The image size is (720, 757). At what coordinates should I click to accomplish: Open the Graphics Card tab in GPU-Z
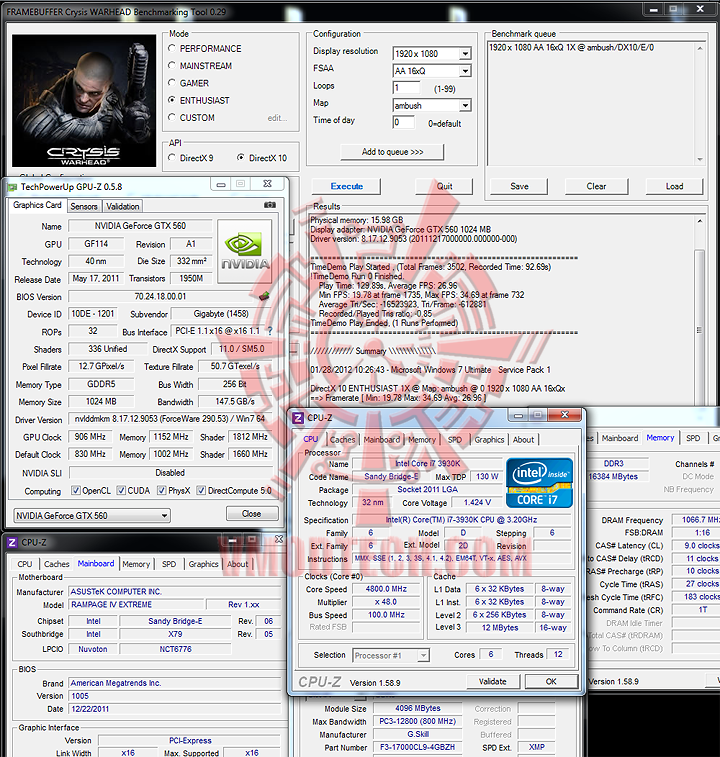pos(37,205)
